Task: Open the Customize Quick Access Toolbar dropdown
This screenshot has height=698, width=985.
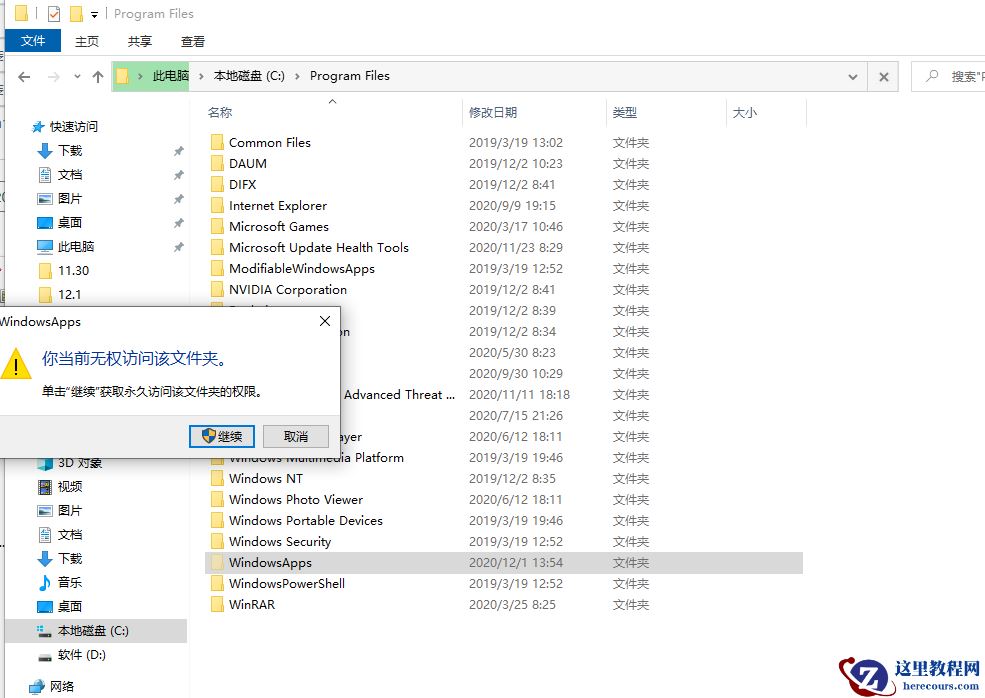Action: point(93,14)
